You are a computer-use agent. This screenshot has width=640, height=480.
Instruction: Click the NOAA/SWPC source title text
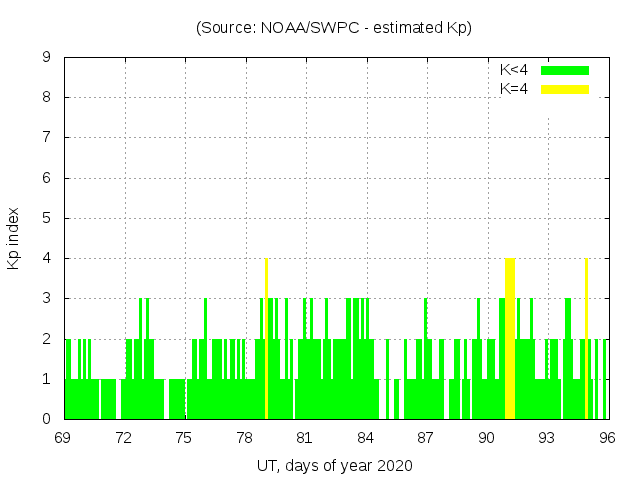pos(334,28)
